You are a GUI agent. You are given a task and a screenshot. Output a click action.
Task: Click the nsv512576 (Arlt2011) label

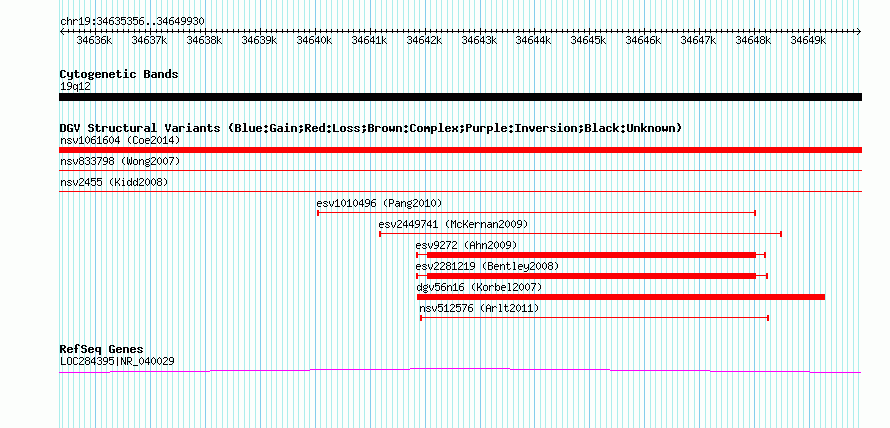[479, 309]
